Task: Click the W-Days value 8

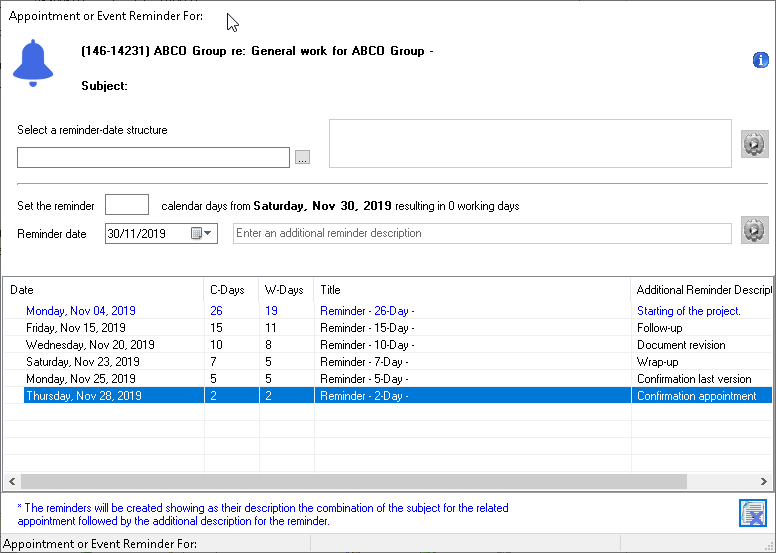Action: point(268,345)
